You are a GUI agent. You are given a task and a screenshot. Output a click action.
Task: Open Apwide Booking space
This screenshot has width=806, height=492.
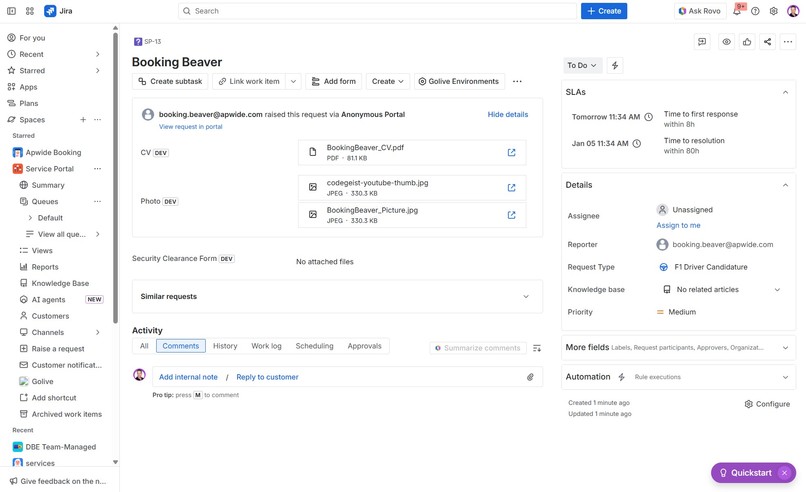coord(53,152)
